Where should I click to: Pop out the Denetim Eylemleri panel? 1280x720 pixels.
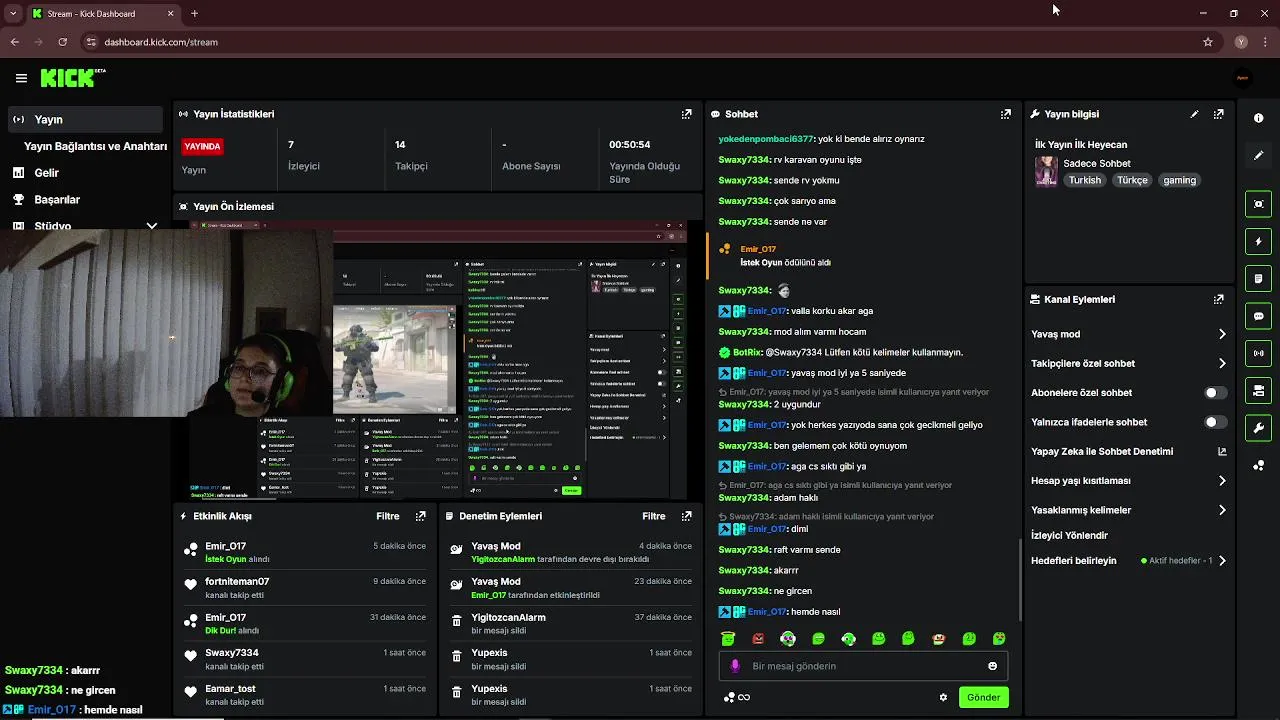(x=686, y=516)
